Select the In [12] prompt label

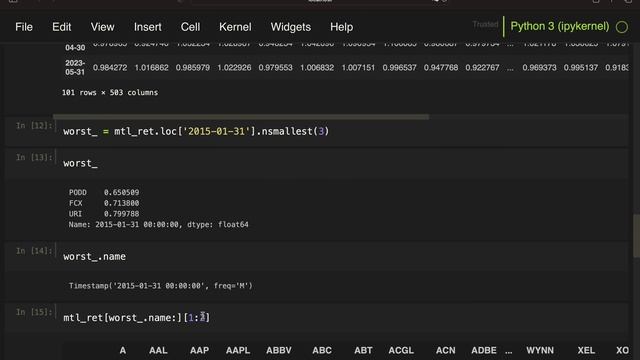coord(34,126)
